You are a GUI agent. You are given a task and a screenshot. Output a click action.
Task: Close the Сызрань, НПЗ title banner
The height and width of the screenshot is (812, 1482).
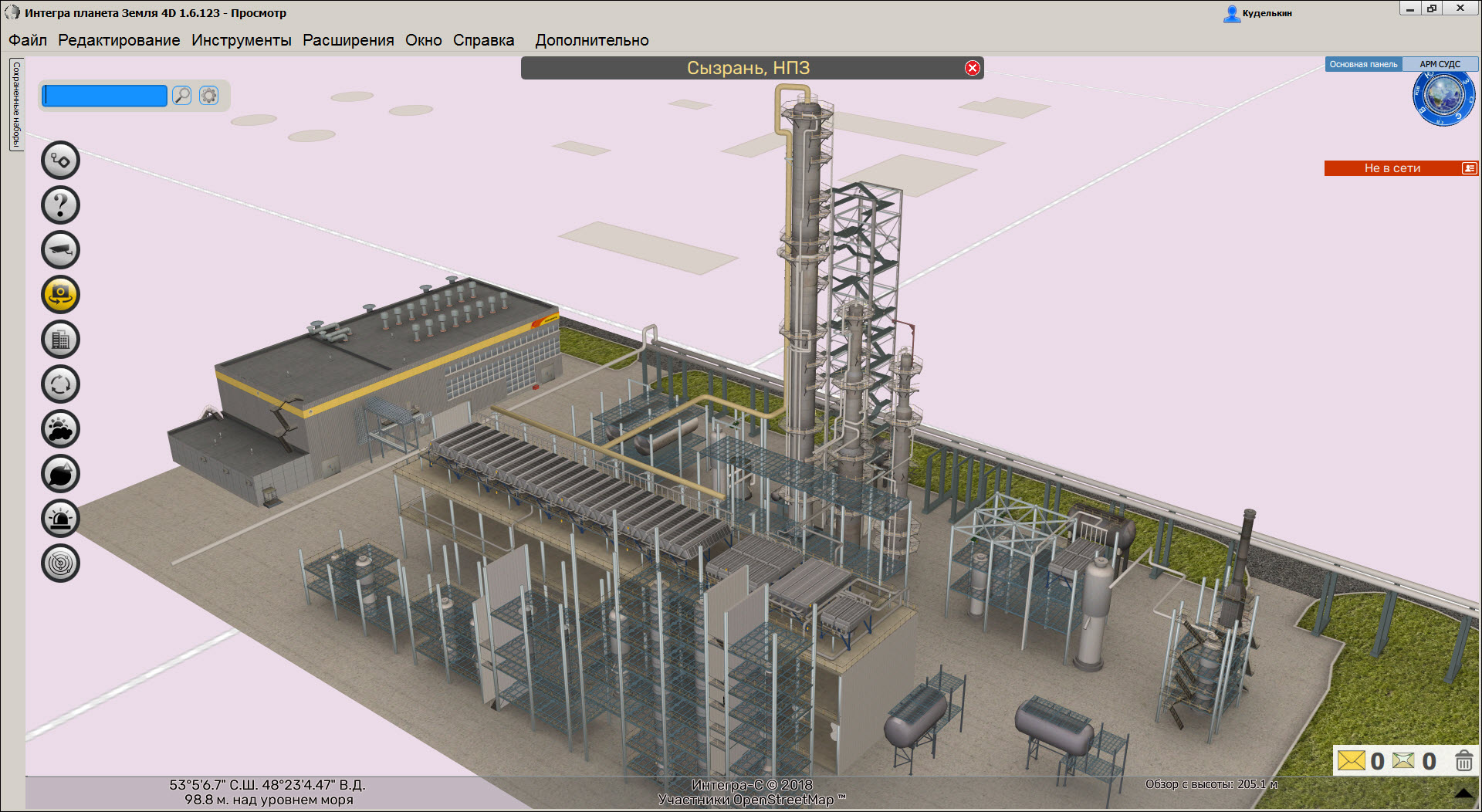click(x=972, y=68)
